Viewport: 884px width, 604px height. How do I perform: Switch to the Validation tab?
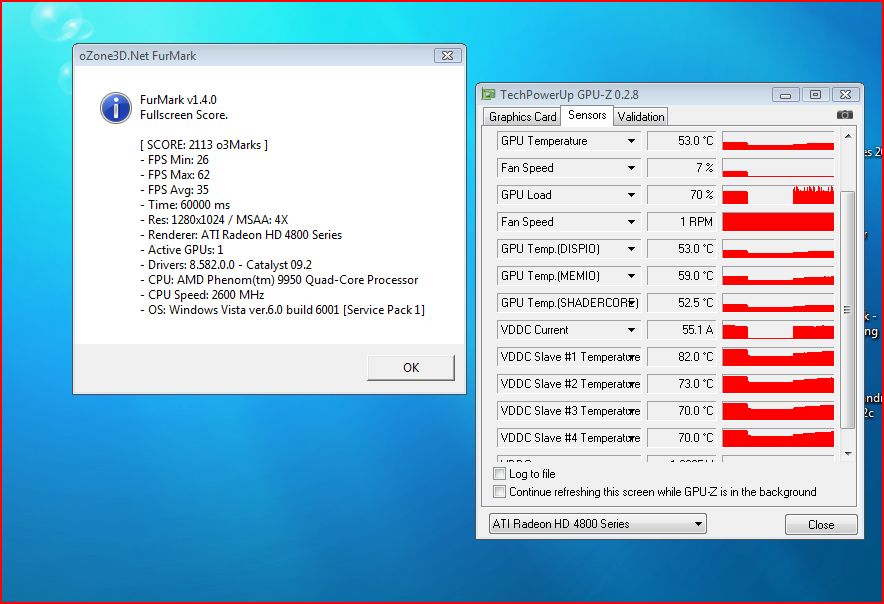[x=640, y=117]
